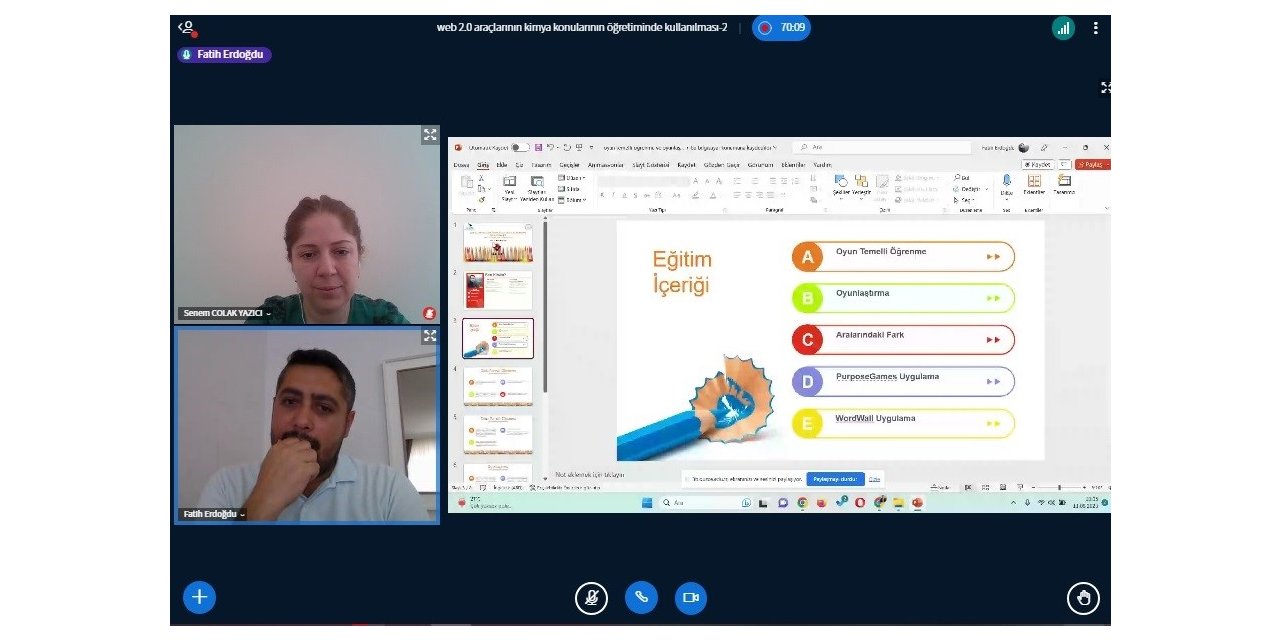Screen dimensions: 1280x640
Task: Click the blue plus button
Action: coord(199,597)
